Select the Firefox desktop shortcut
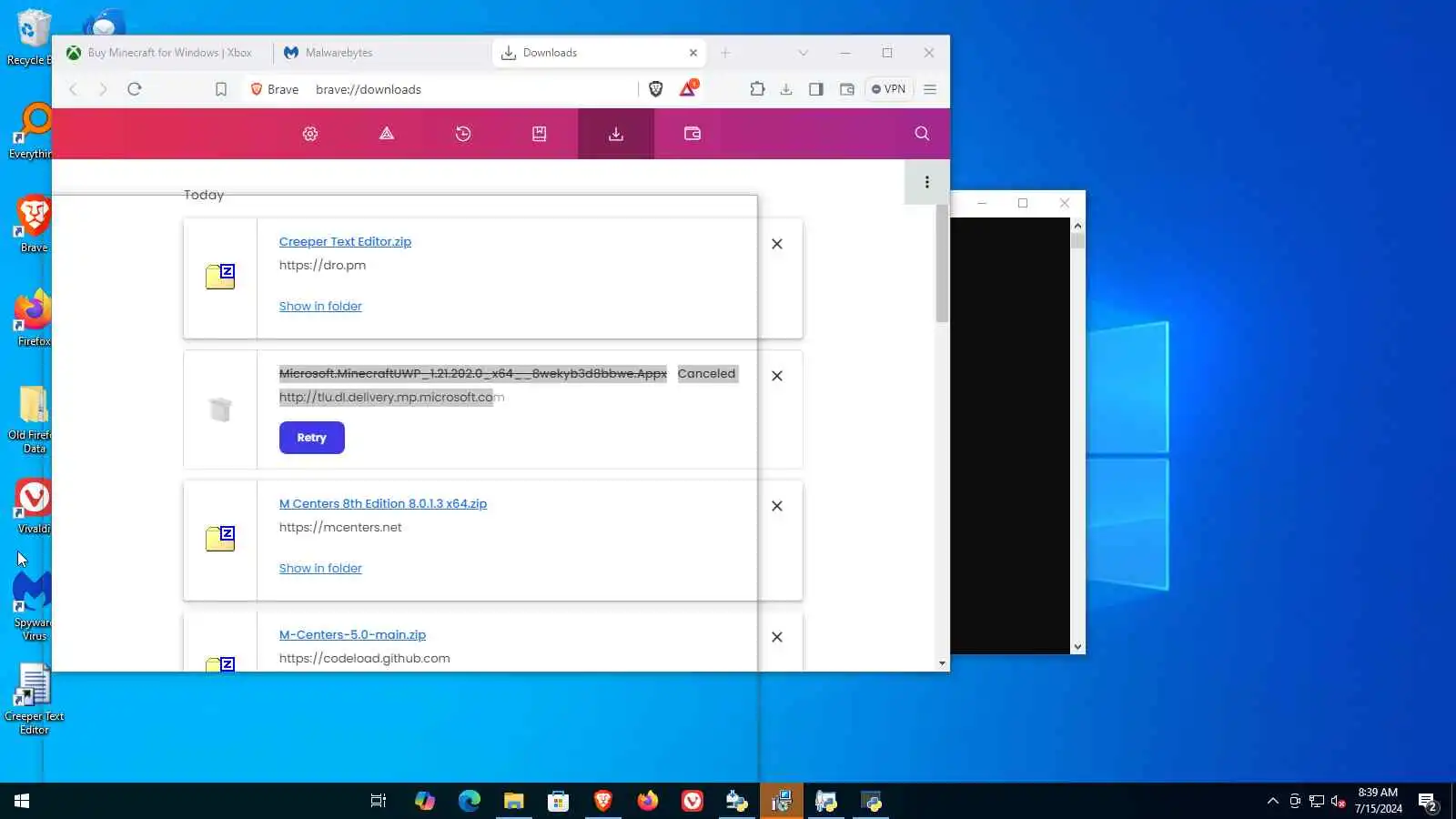The image size is (1456, 819). click(34, 318)
